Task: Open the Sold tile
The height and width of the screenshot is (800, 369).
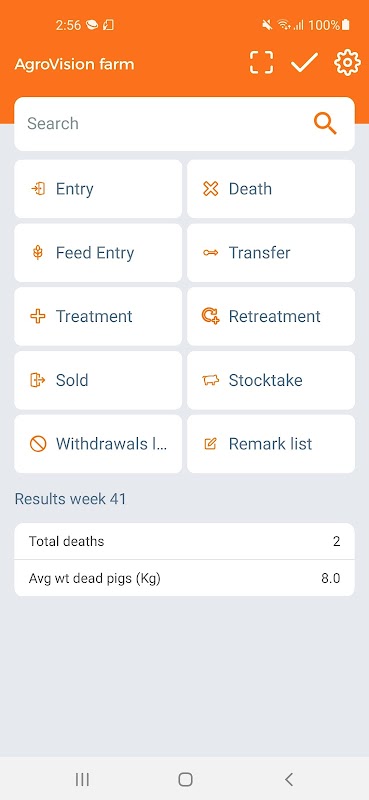Action: pos(98,380)
